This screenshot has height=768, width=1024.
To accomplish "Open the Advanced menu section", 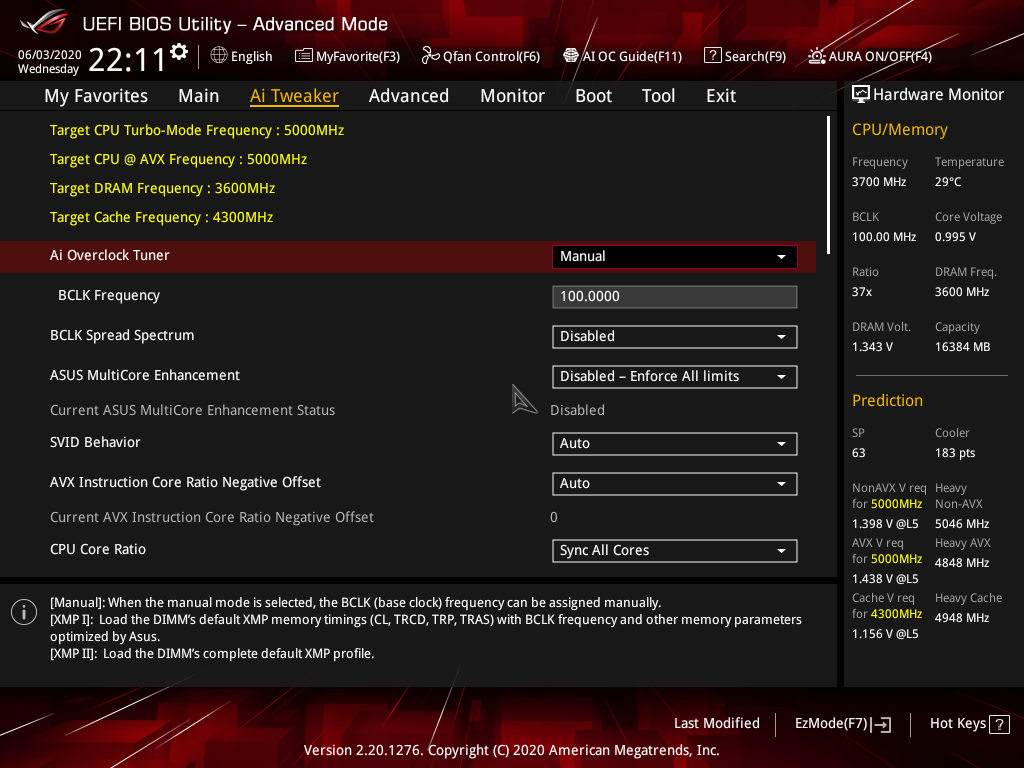I will [x=409, y=95].
